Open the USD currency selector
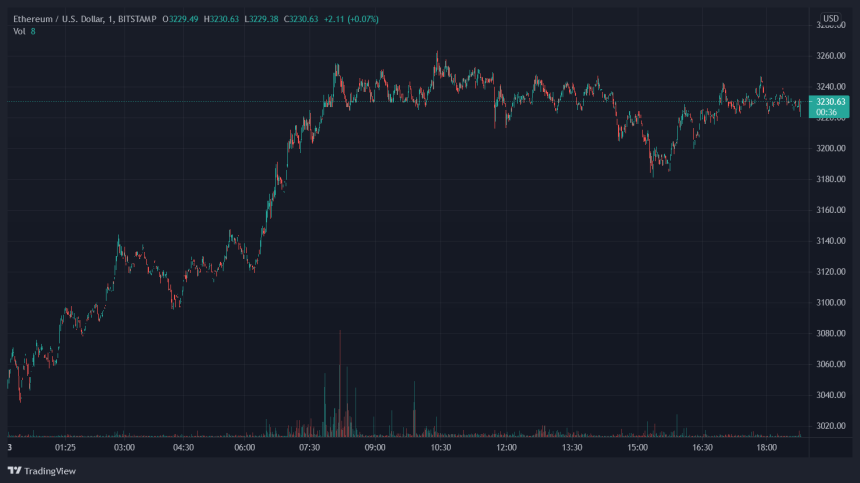This screenshot has width=860, height=483. tap(830, 18)
